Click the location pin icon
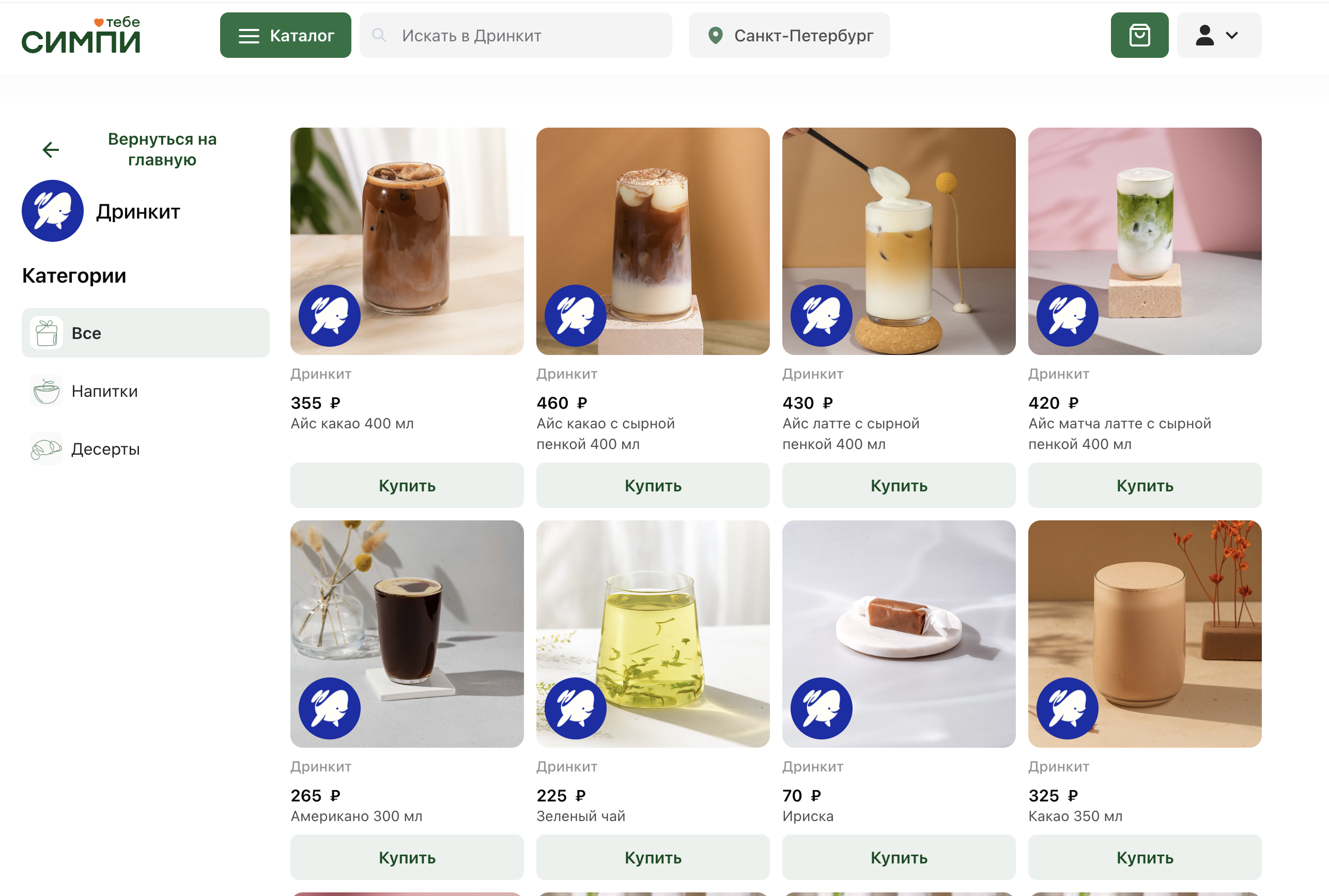This screenshot has width=1329, height=896. pyautogui.click(x=715, y=36)
